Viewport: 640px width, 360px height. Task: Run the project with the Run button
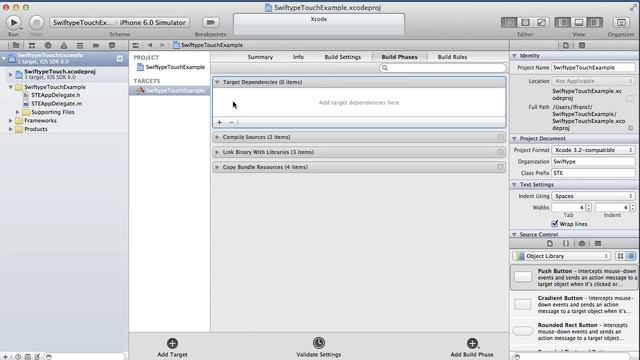[x=13, y=22]
